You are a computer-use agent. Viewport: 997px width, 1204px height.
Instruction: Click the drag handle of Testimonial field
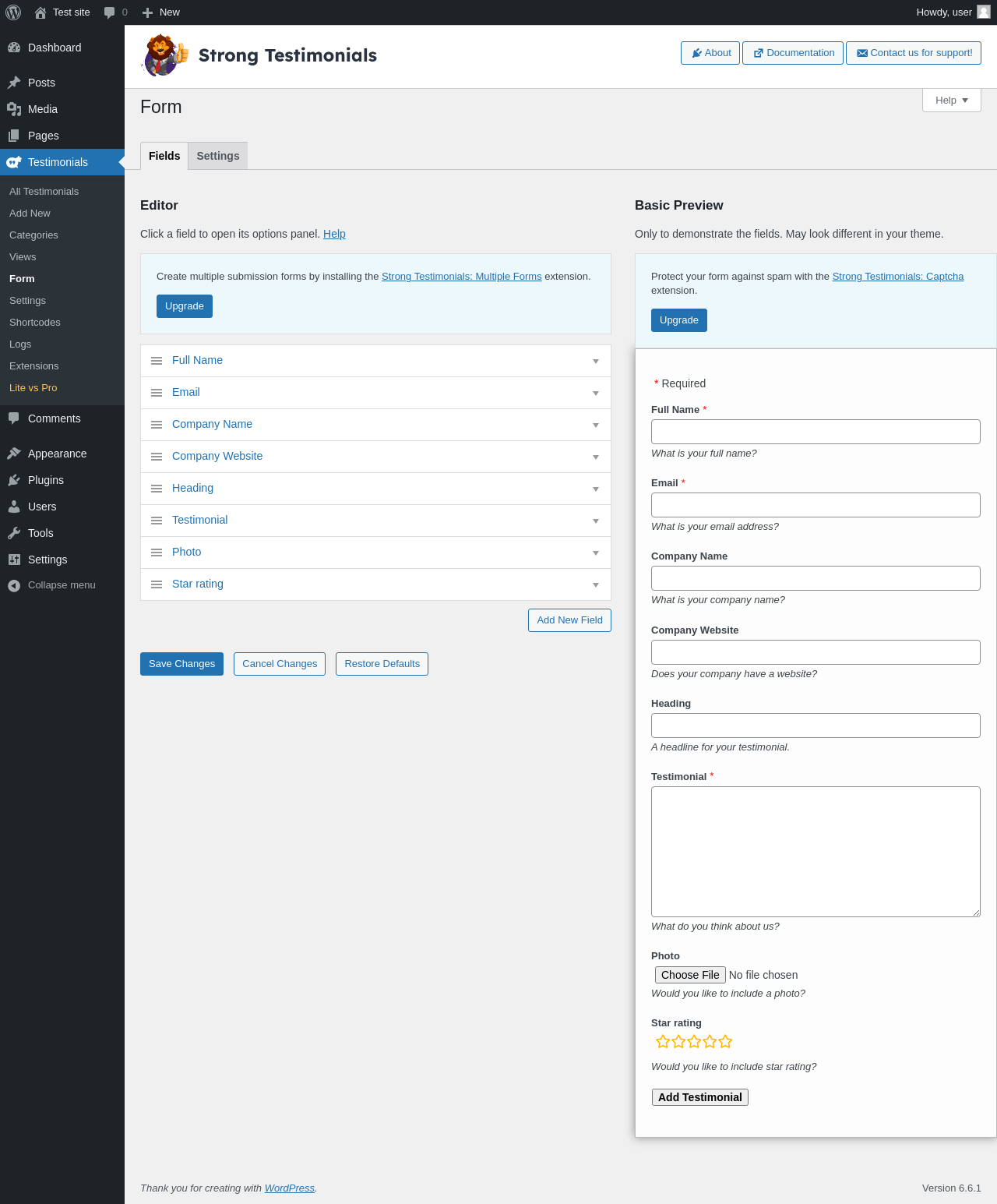coord(157,521)
